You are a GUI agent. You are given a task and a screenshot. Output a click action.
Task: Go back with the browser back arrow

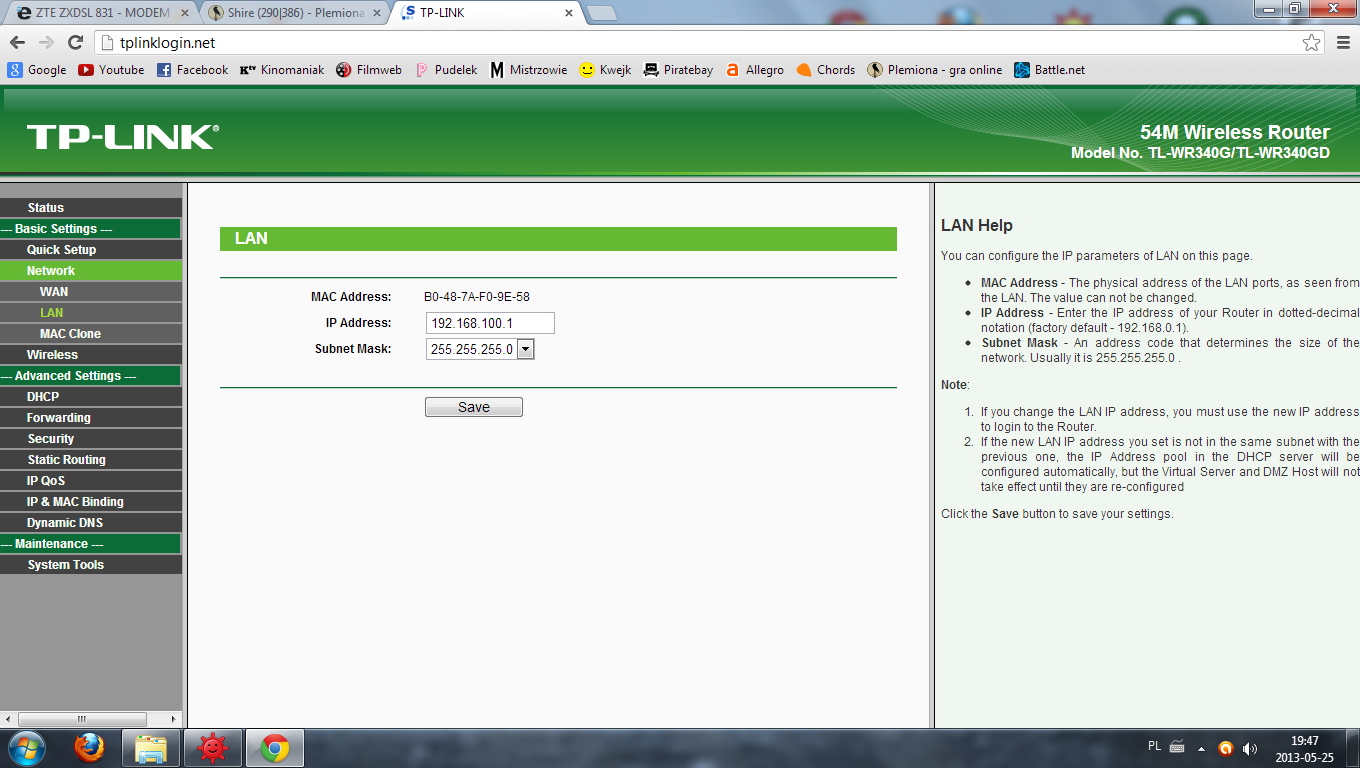[x=17, y=43]
